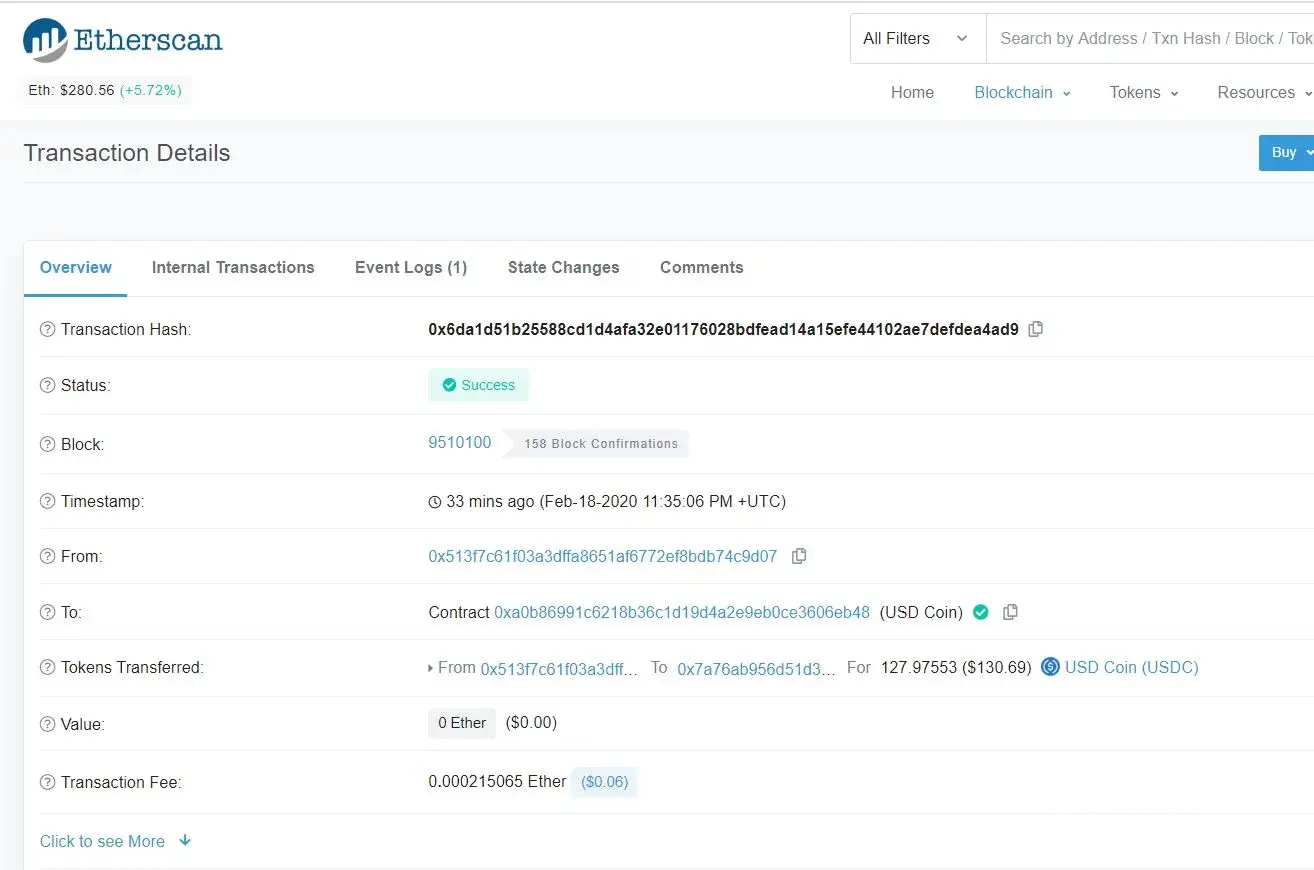Click the search by address input field
This screenshot has width=1314, height=870.
coord(1150,39)
